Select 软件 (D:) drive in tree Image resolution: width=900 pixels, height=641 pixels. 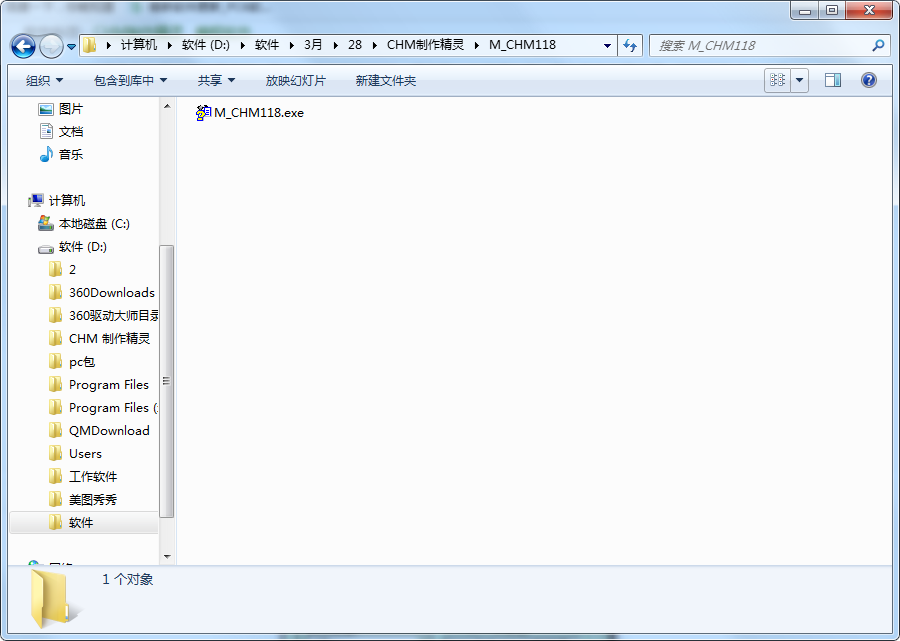83,247
